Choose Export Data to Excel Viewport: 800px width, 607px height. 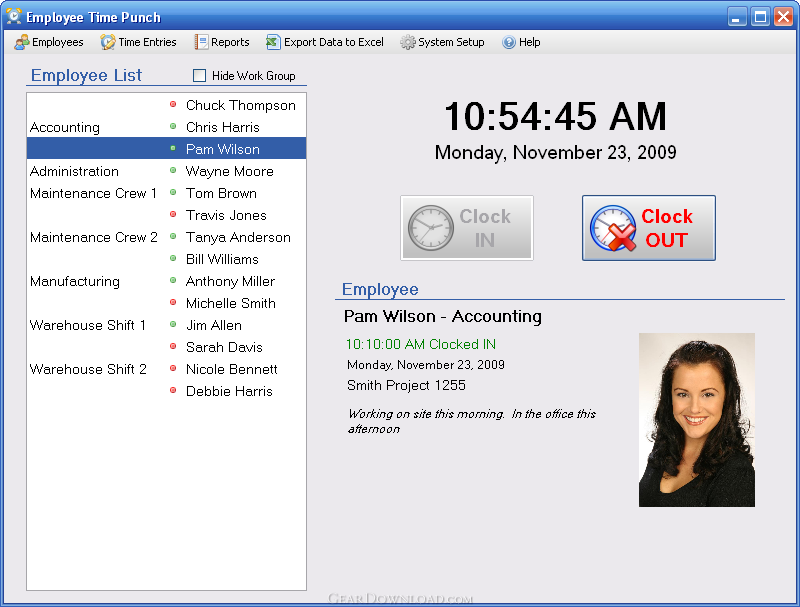coord(325,42)
